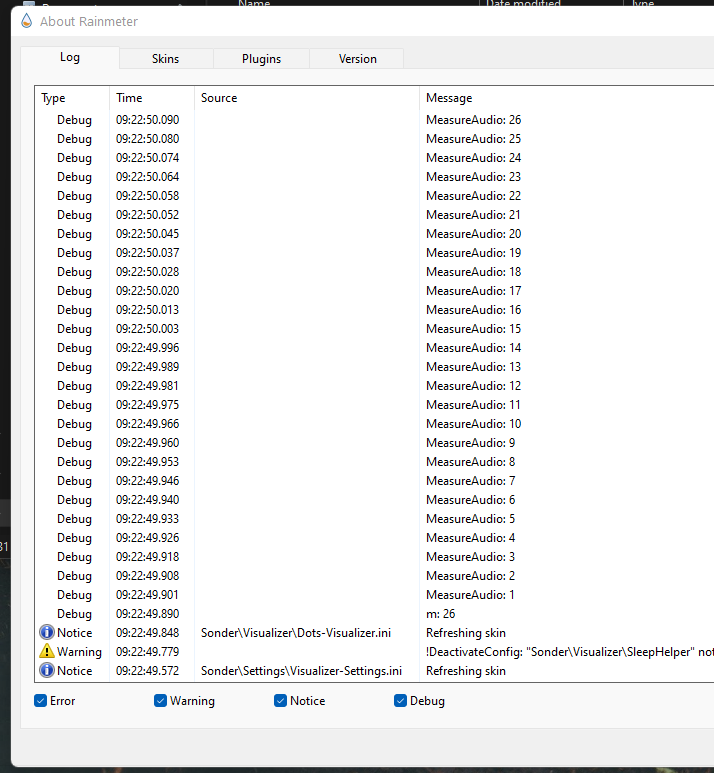This screenshot has height=773, width=714.
Task: Click the 'MeasureAudio: 15' message
Action: pos(473,328)
